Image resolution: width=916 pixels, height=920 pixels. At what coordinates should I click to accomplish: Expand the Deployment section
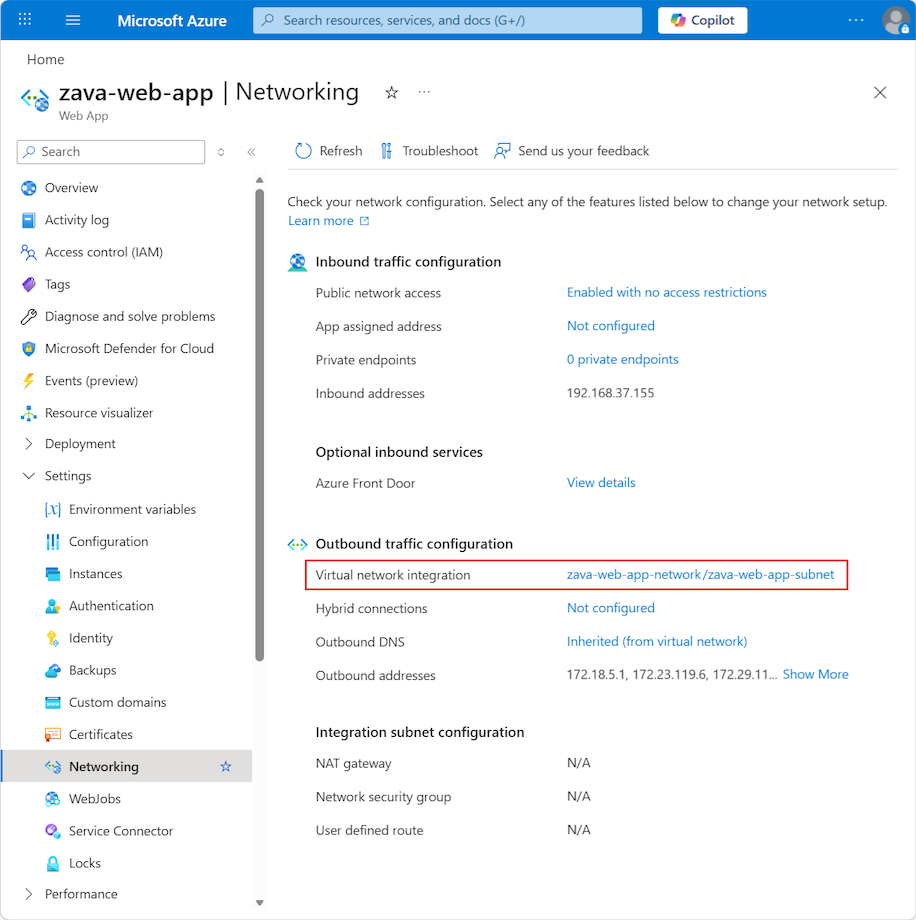29,444
